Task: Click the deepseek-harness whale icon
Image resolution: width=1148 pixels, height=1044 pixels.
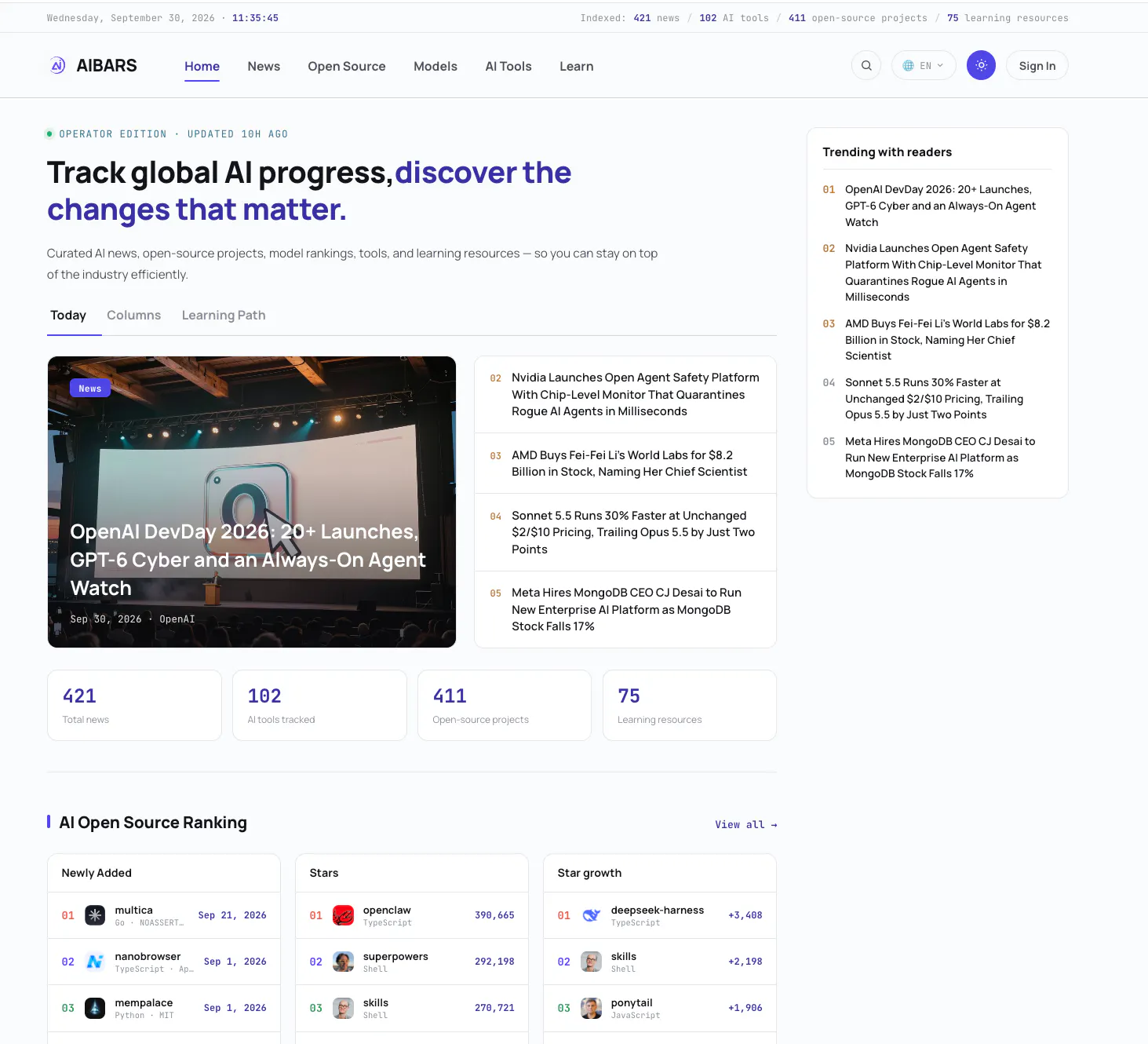Action: [591, 915]
